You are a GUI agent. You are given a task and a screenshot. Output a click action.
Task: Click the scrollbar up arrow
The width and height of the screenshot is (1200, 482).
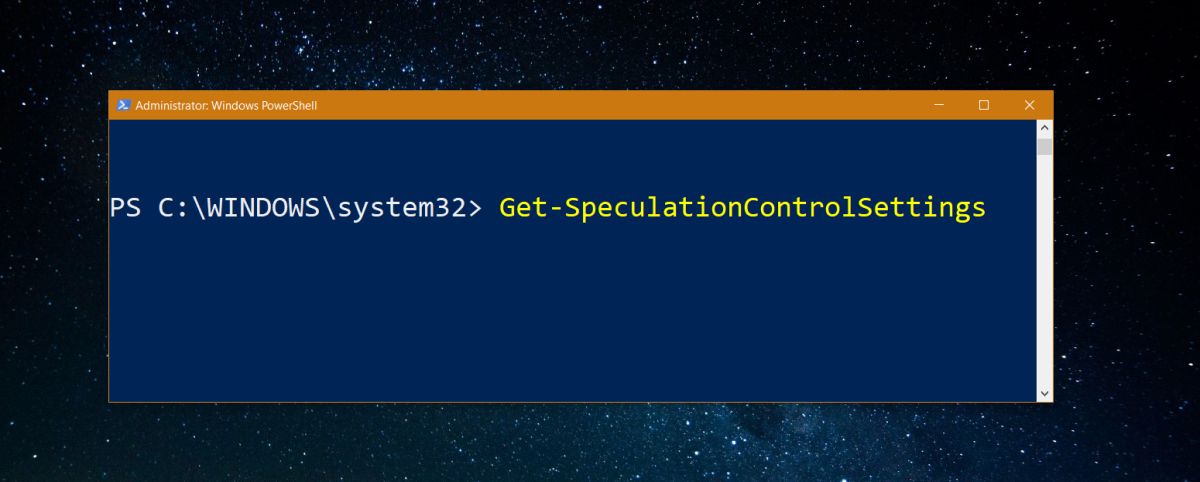click(x=1045, y=128)
